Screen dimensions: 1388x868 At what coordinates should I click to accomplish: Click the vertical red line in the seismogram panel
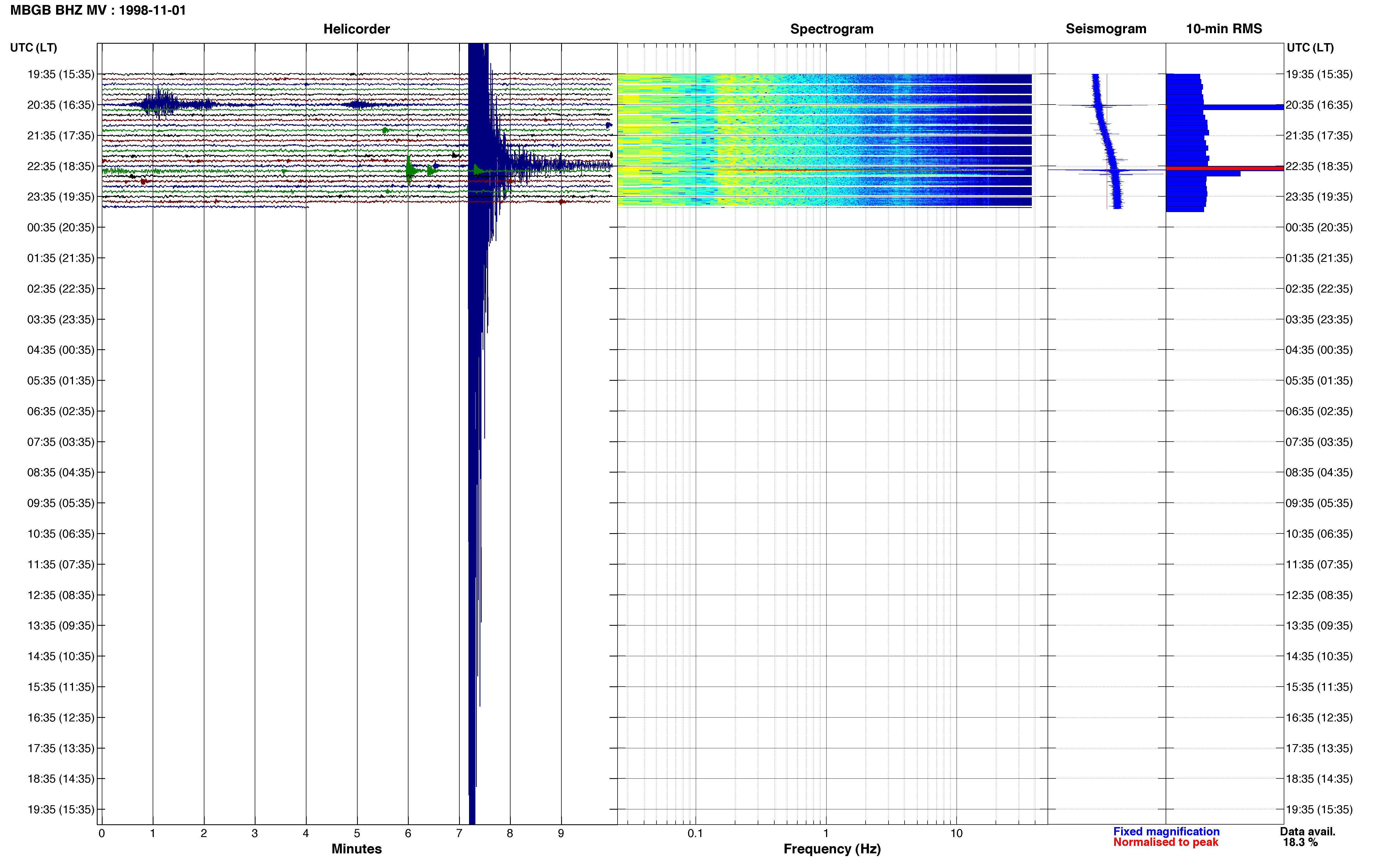point(1107,141)
